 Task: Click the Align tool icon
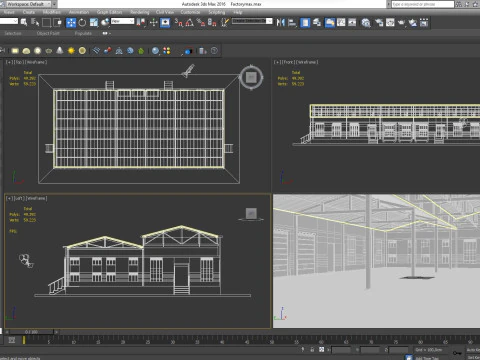[x=292, y=22]
